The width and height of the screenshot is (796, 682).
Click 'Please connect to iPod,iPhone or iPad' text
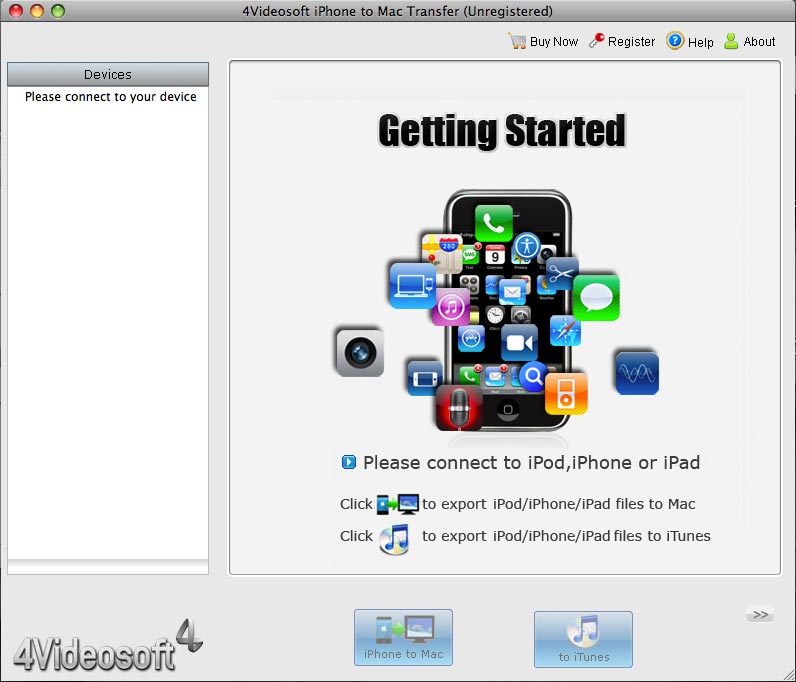coord(532,463)
